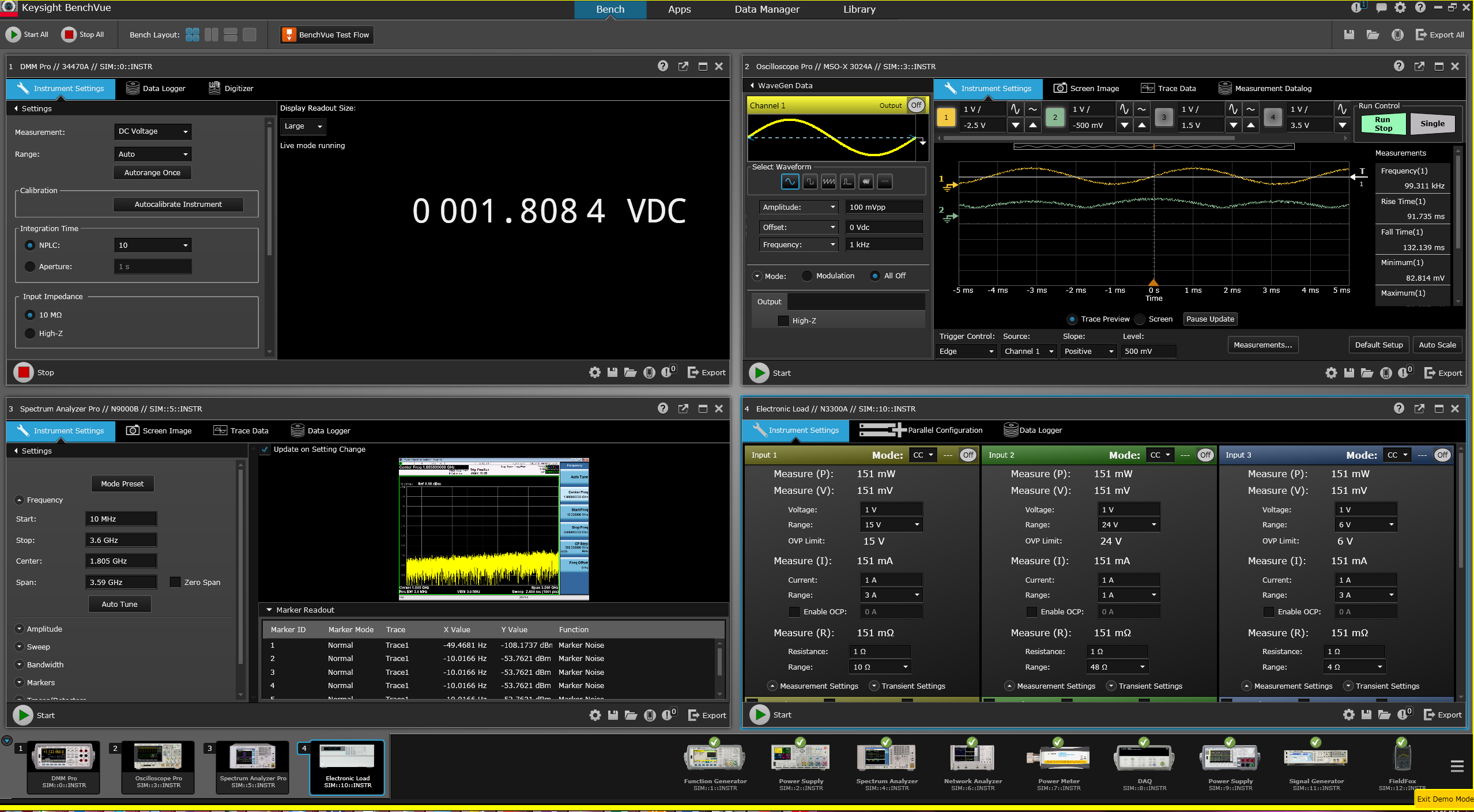1474x812 pixels.
Task: Switch to the Data Manager view
Action: click(767, 9)
